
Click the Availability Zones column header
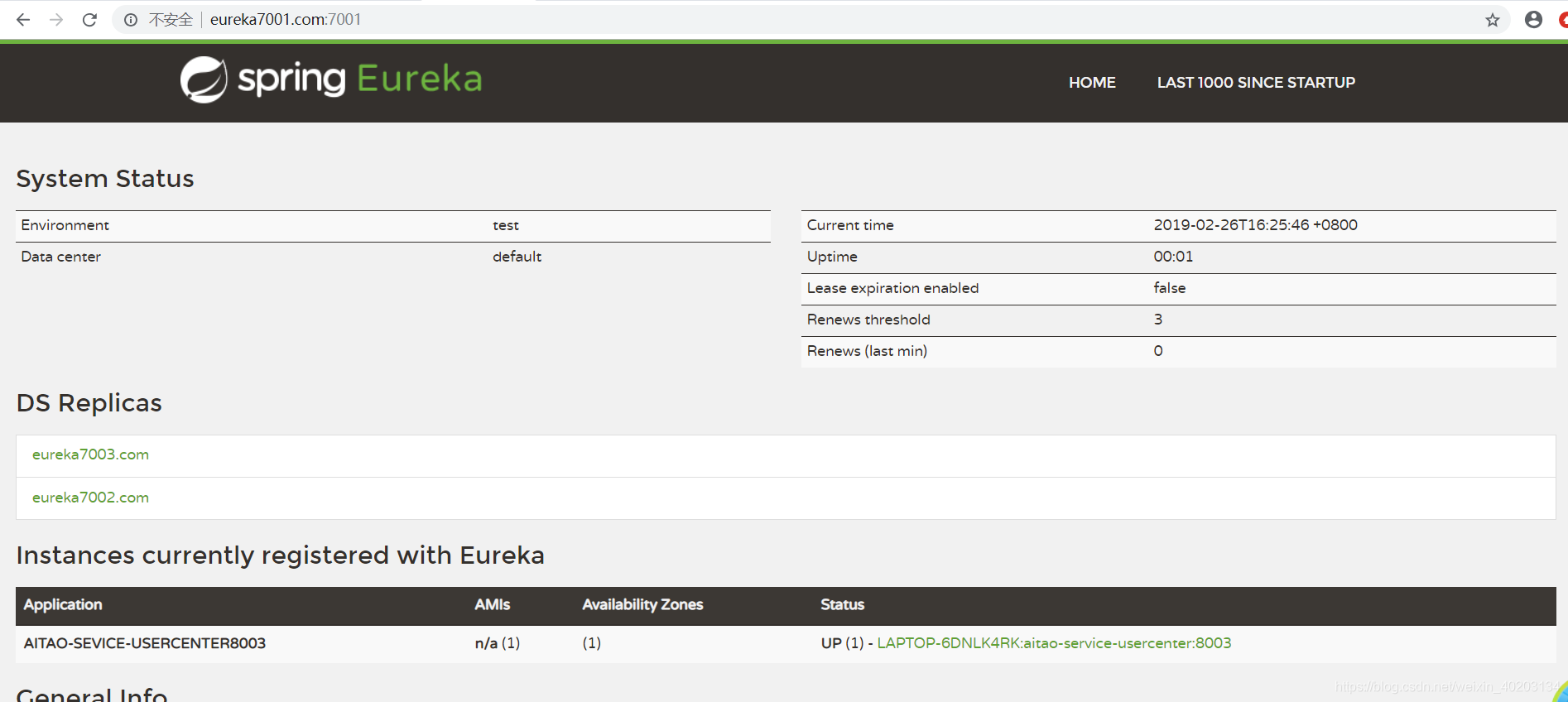point(642,605)
